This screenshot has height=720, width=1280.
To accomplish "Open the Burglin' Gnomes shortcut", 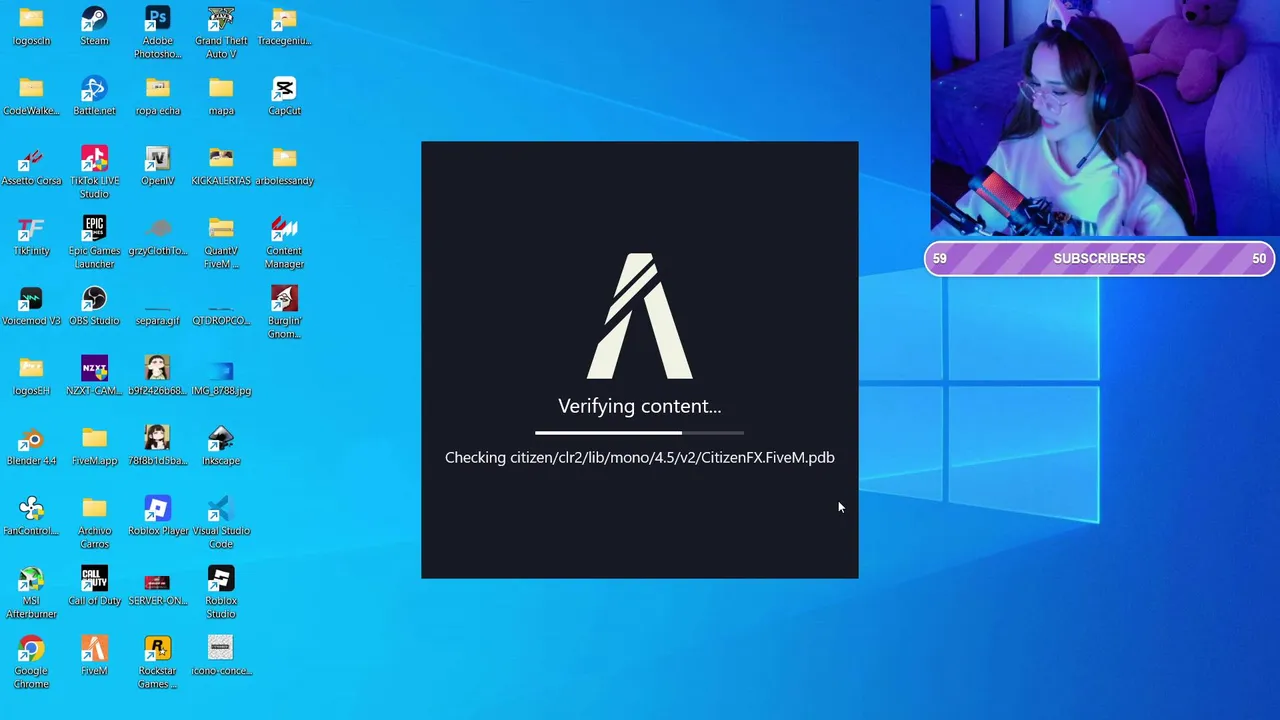I will [284, 313].
